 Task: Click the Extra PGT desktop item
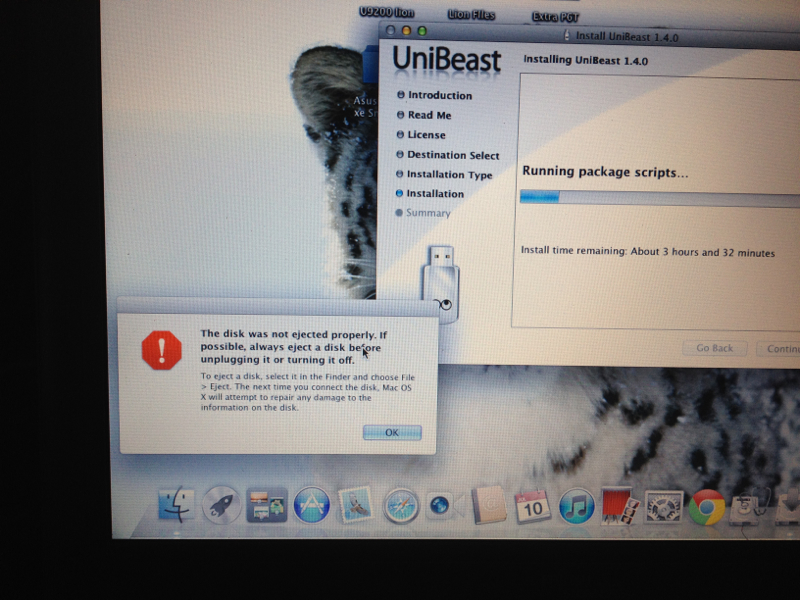coord(556,17)
